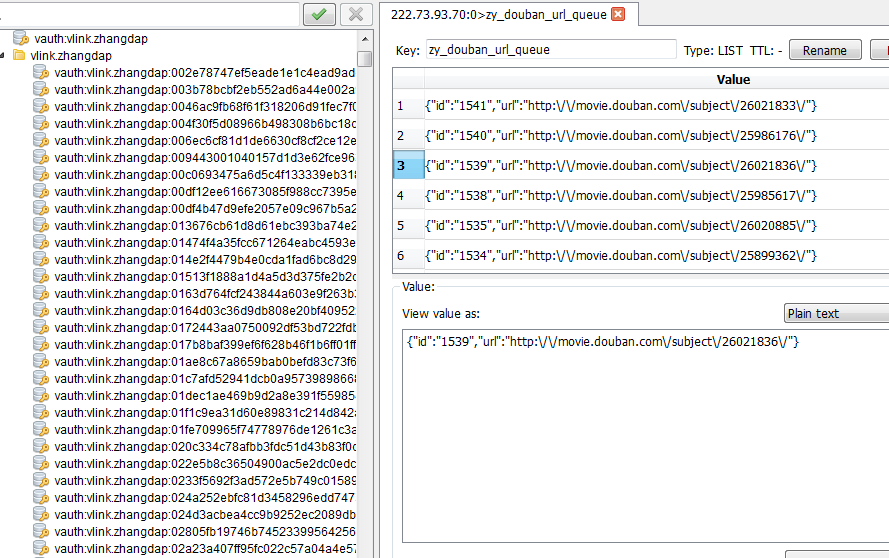
Task: Click key icon for 0163d764fcf243844a603e9f263b
Action: pos(41,293)
